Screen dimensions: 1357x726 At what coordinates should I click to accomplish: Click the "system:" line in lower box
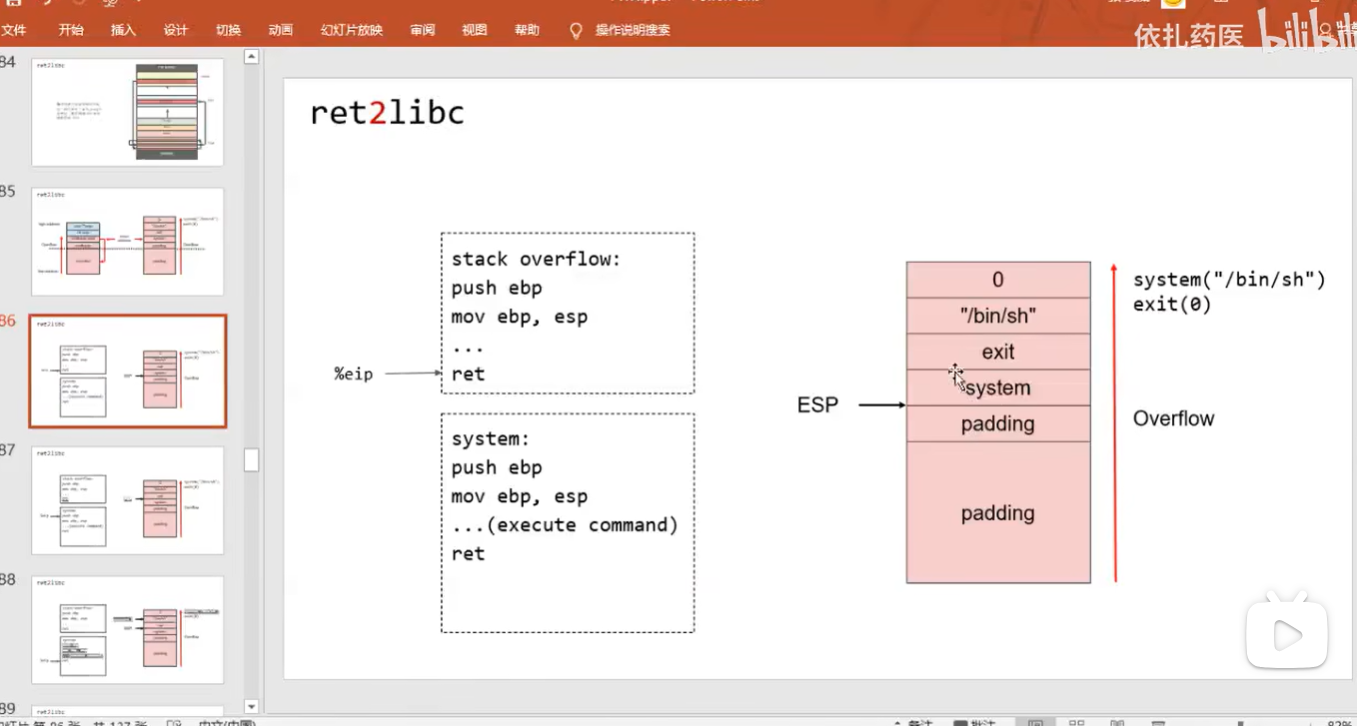[490, 439]
